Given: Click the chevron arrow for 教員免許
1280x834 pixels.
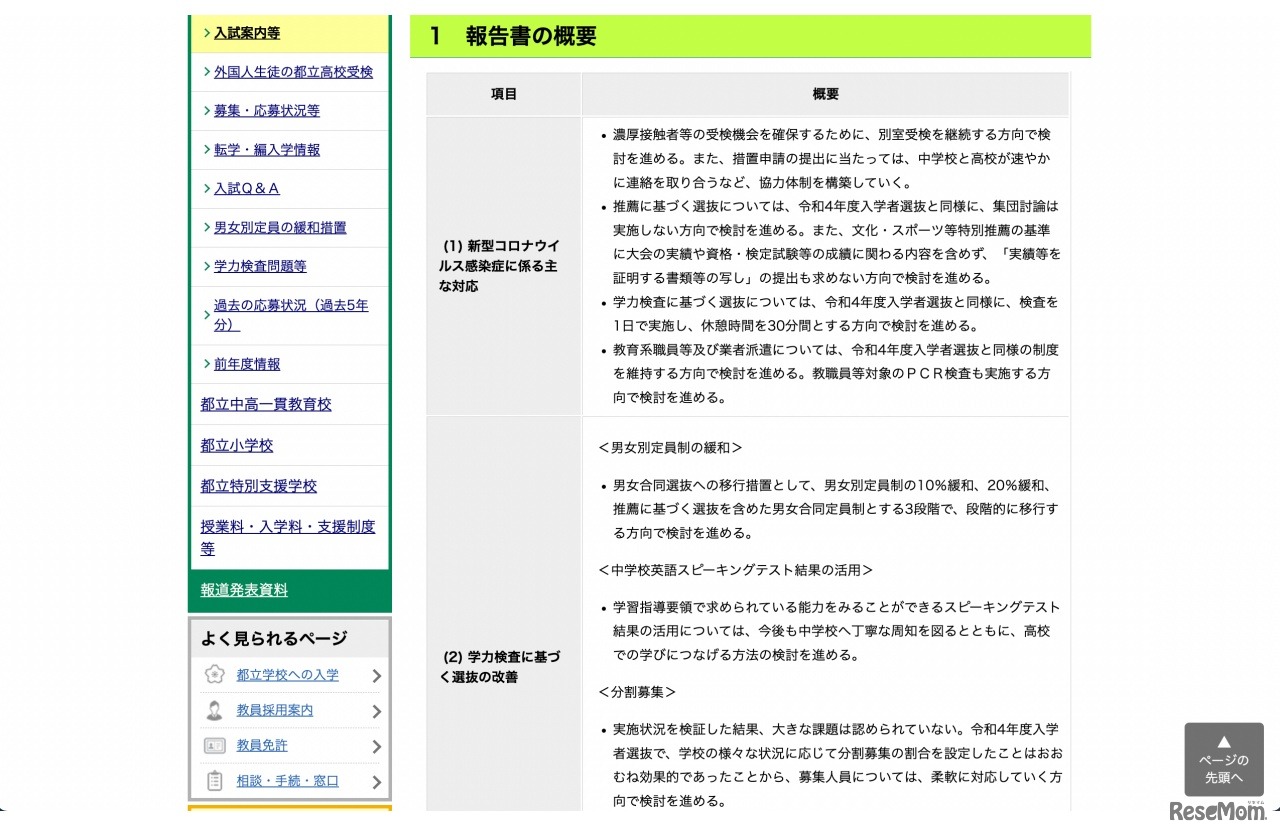Looking at the screenshot, I should pos(377,747).
